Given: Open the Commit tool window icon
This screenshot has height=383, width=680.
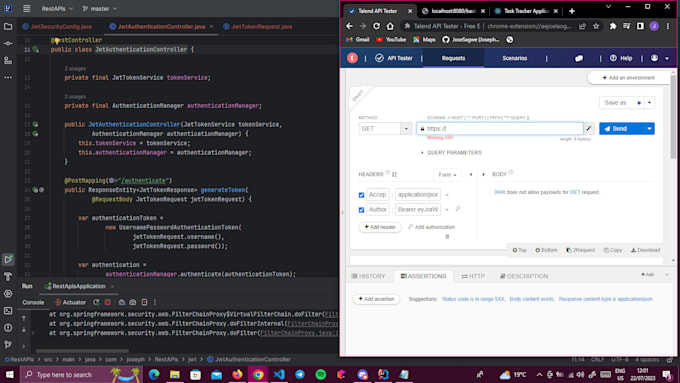Looking at the screenshot, I should [8, 43].
